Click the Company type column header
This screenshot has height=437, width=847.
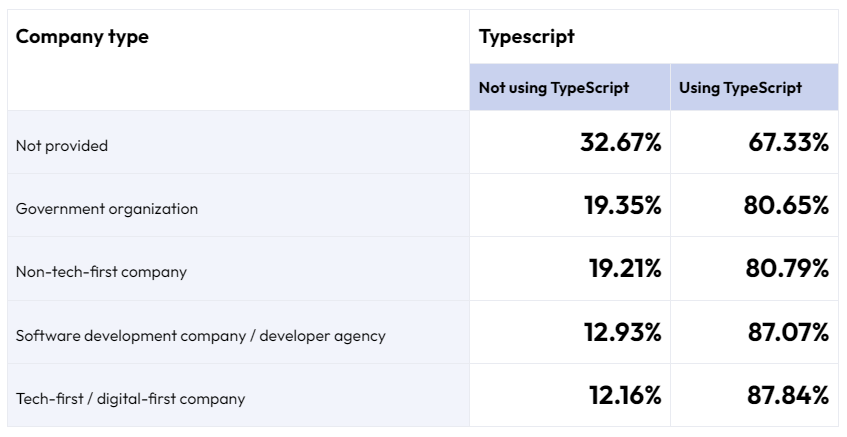pyautogui.click(x=82, y=37)
